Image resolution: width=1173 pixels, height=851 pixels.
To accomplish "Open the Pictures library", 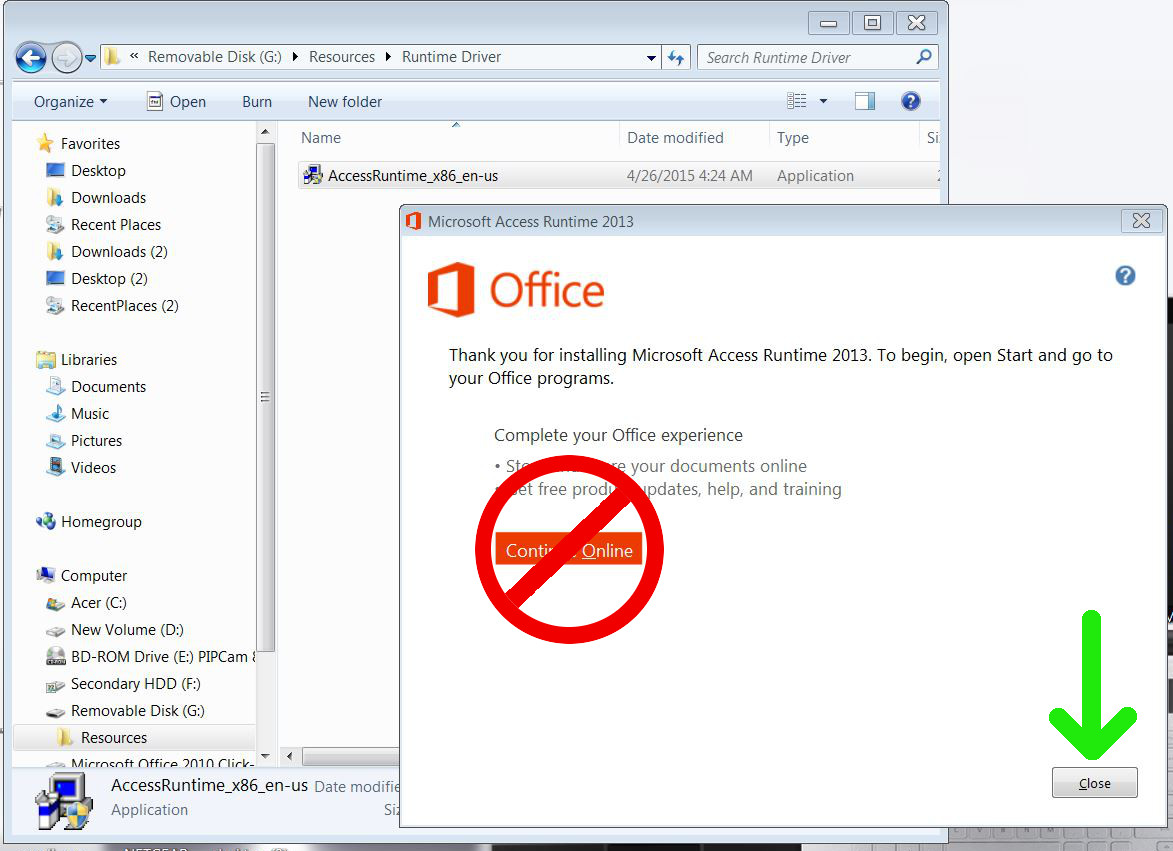I will click(x=97, y=440).
